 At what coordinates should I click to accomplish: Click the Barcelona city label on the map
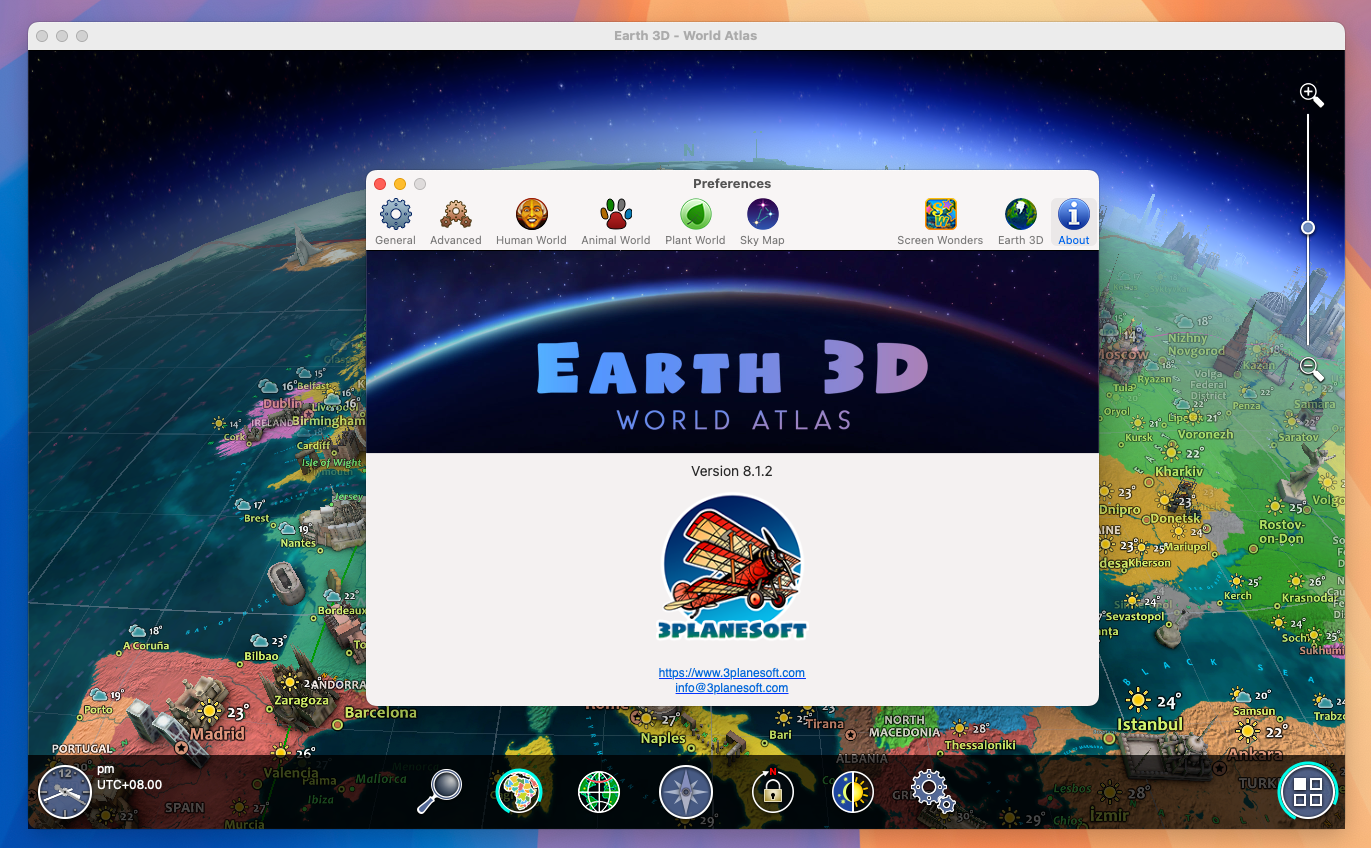pos(380,713)
